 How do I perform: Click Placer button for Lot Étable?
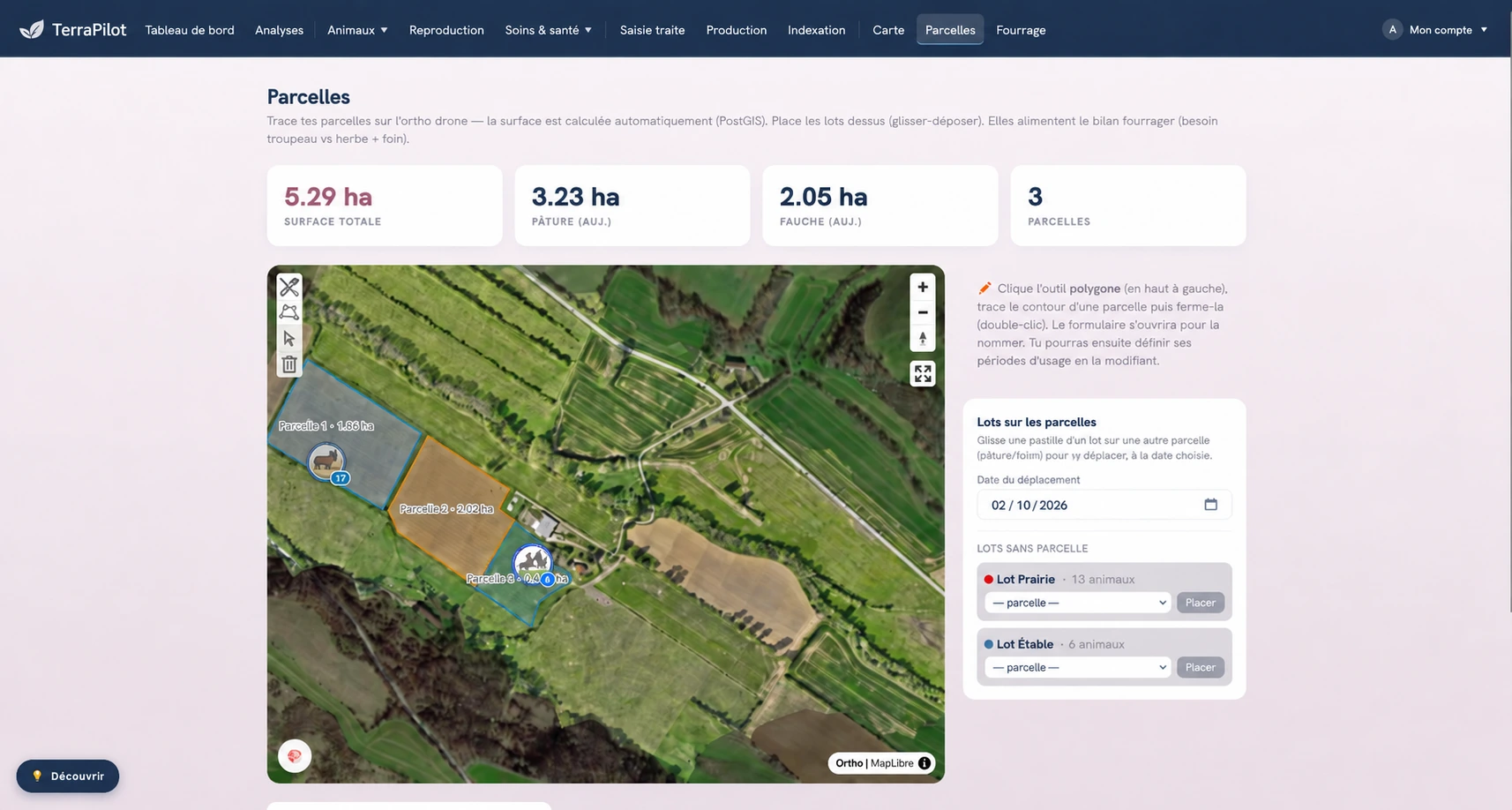[x=1201, y=667]
